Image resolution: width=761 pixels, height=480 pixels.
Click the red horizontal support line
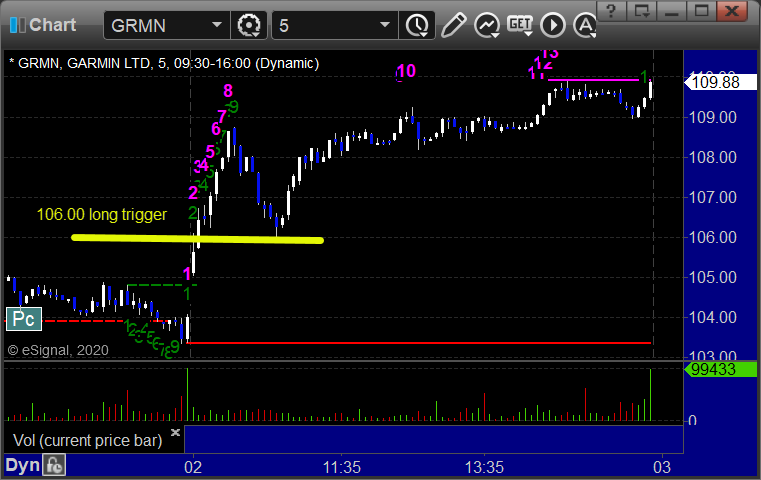(418, 343)
